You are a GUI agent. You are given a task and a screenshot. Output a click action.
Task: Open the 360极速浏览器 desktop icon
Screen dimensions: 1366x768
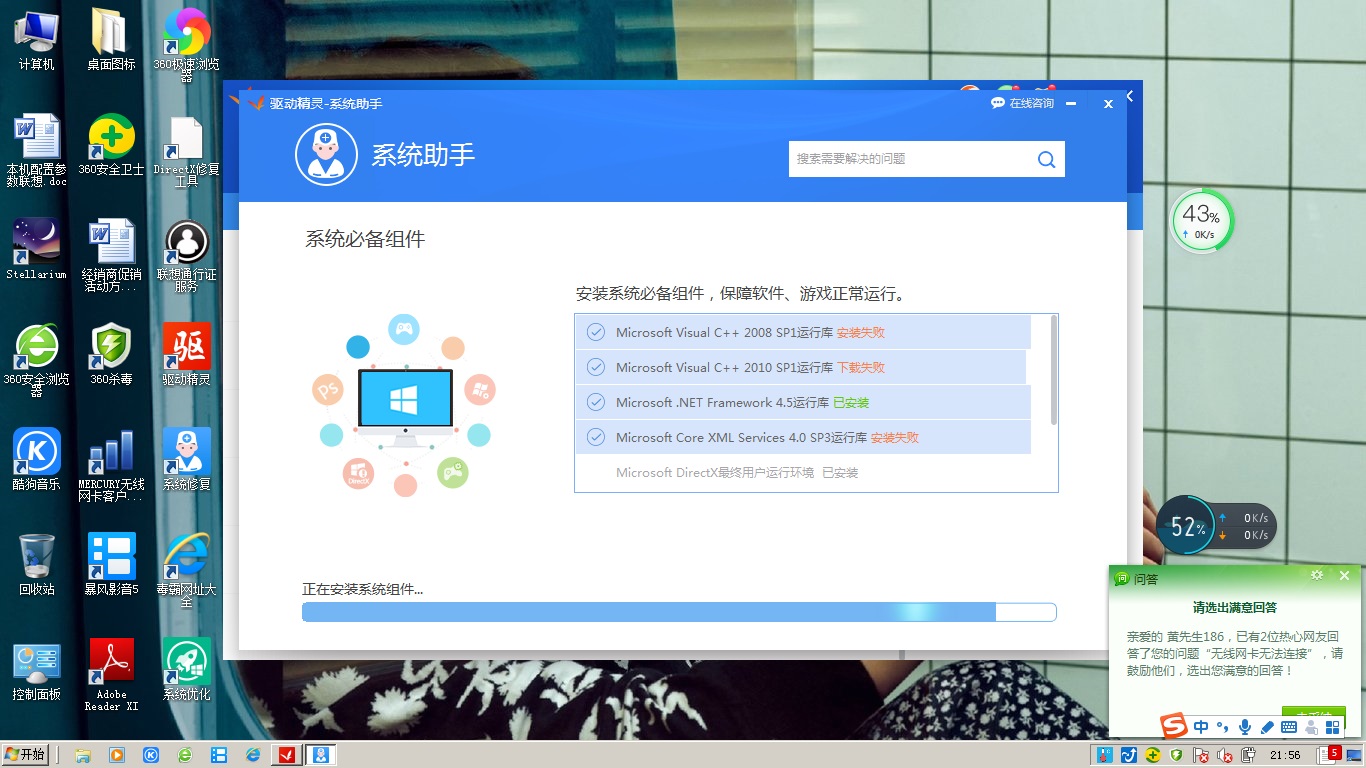(187, 45)
